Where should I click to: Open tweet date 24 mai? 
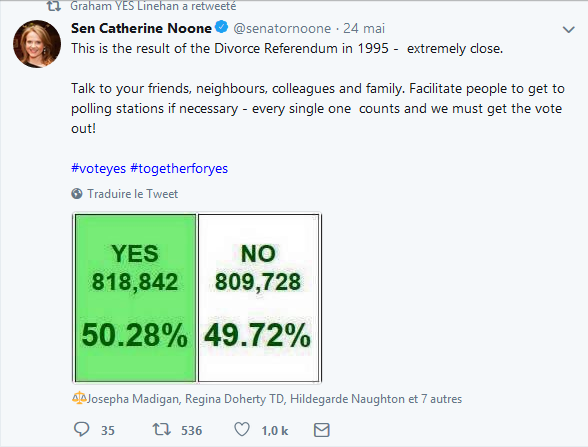(364, 28)
